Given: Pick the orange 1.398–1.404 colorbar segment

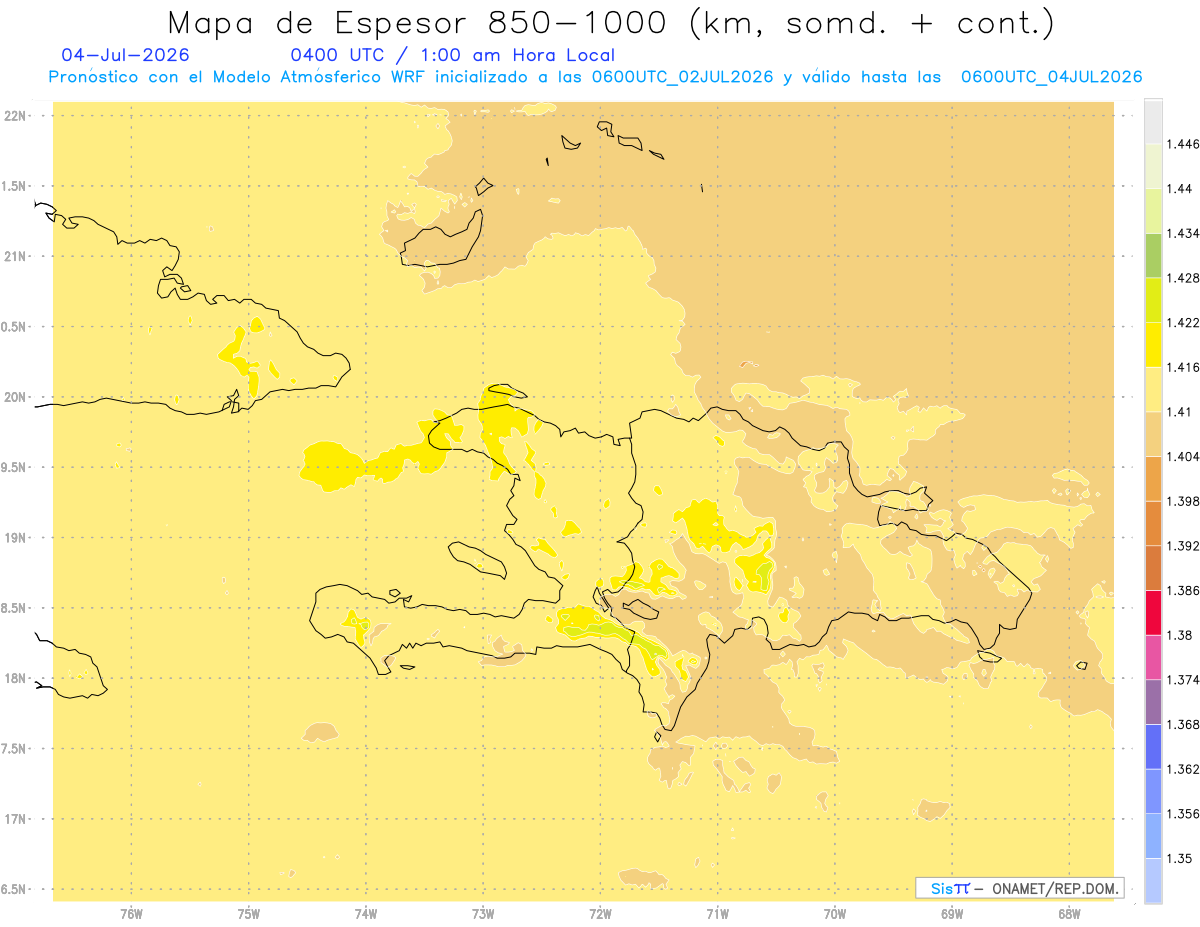Looking at the screenshot, I should 1153,478.
